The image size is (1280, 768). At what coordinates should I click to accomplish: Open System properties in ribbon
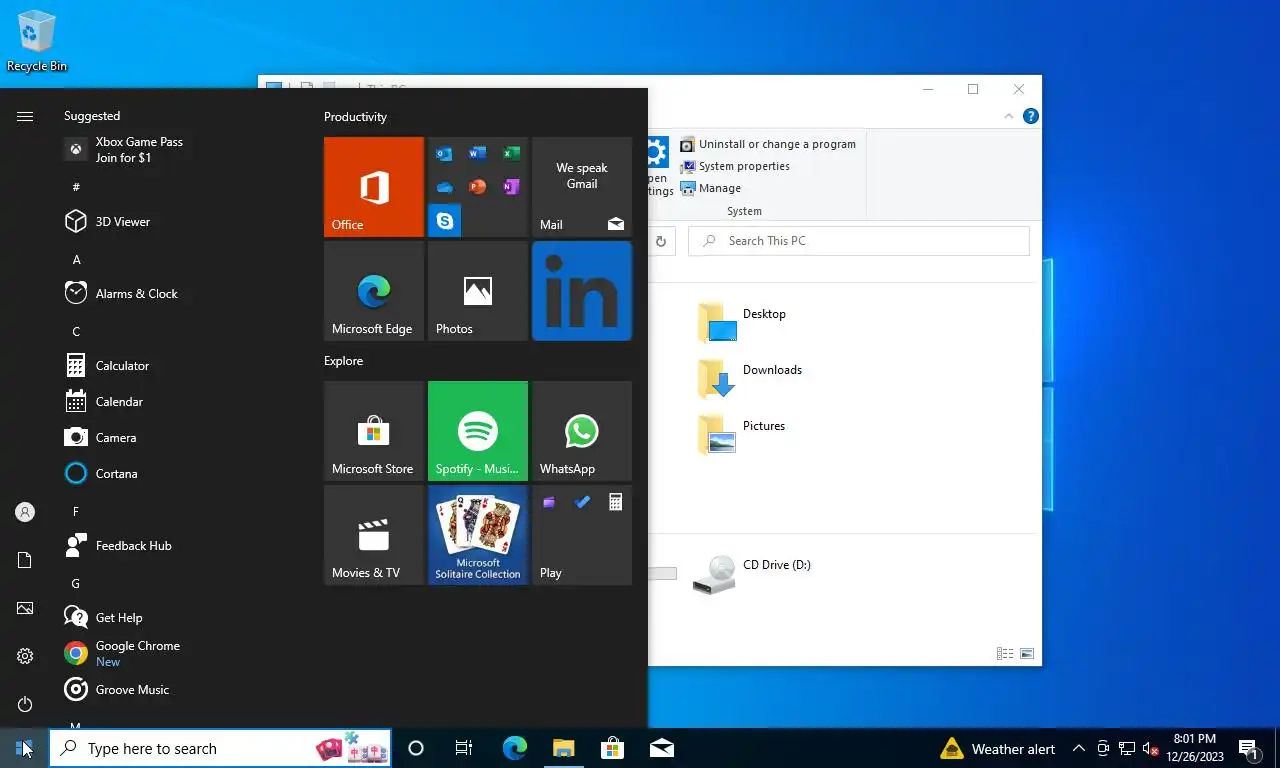(x=735, y=166)
